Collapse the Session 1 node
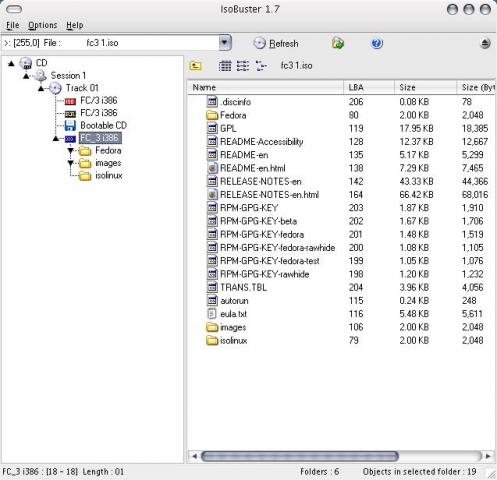Image resolution: width=497 pixels, height=480 pixels. point(26,76)
